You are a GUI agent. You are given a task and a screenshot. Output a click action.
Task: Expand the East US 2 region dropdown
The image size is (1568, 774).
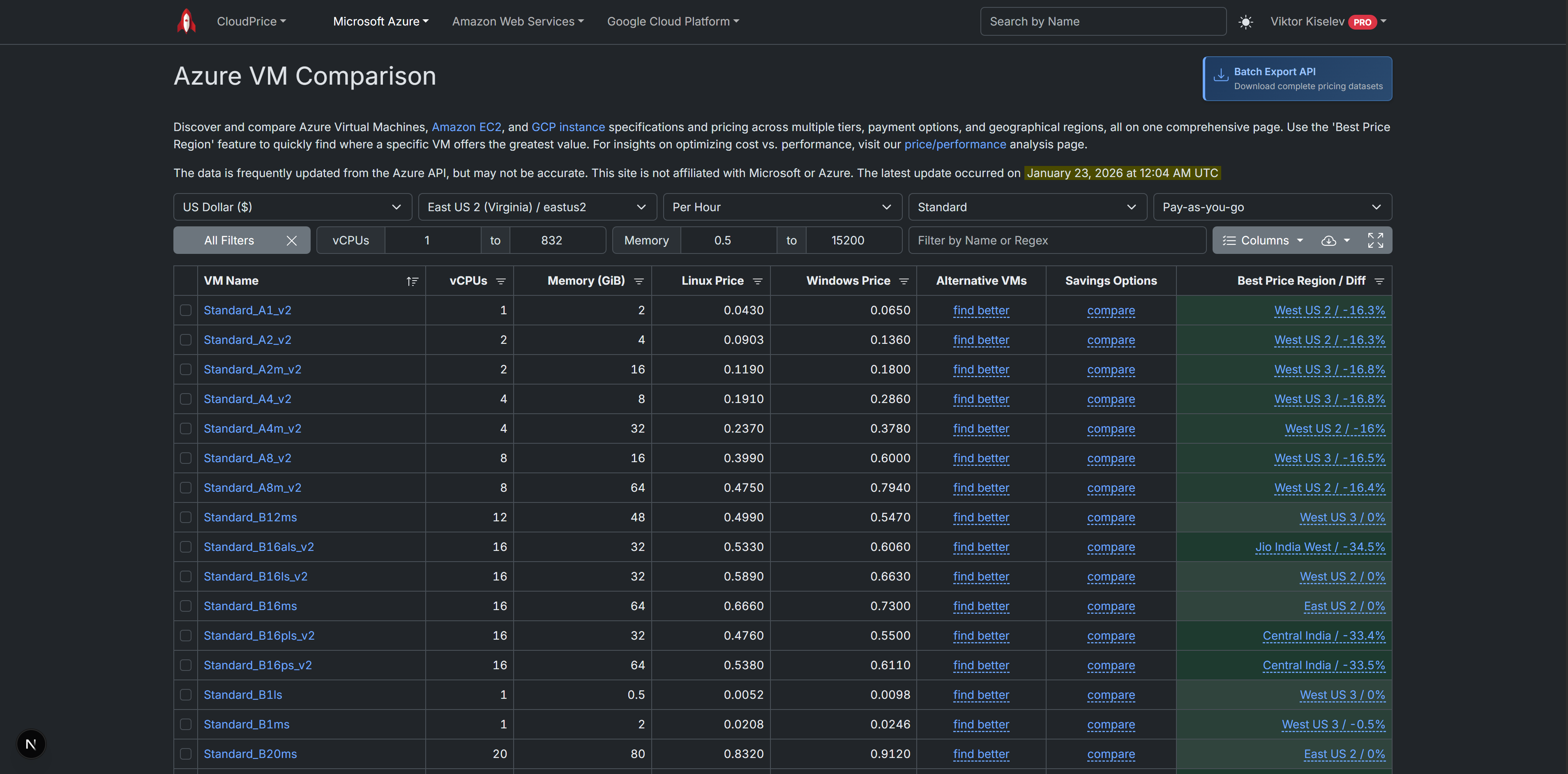[537, 207]
